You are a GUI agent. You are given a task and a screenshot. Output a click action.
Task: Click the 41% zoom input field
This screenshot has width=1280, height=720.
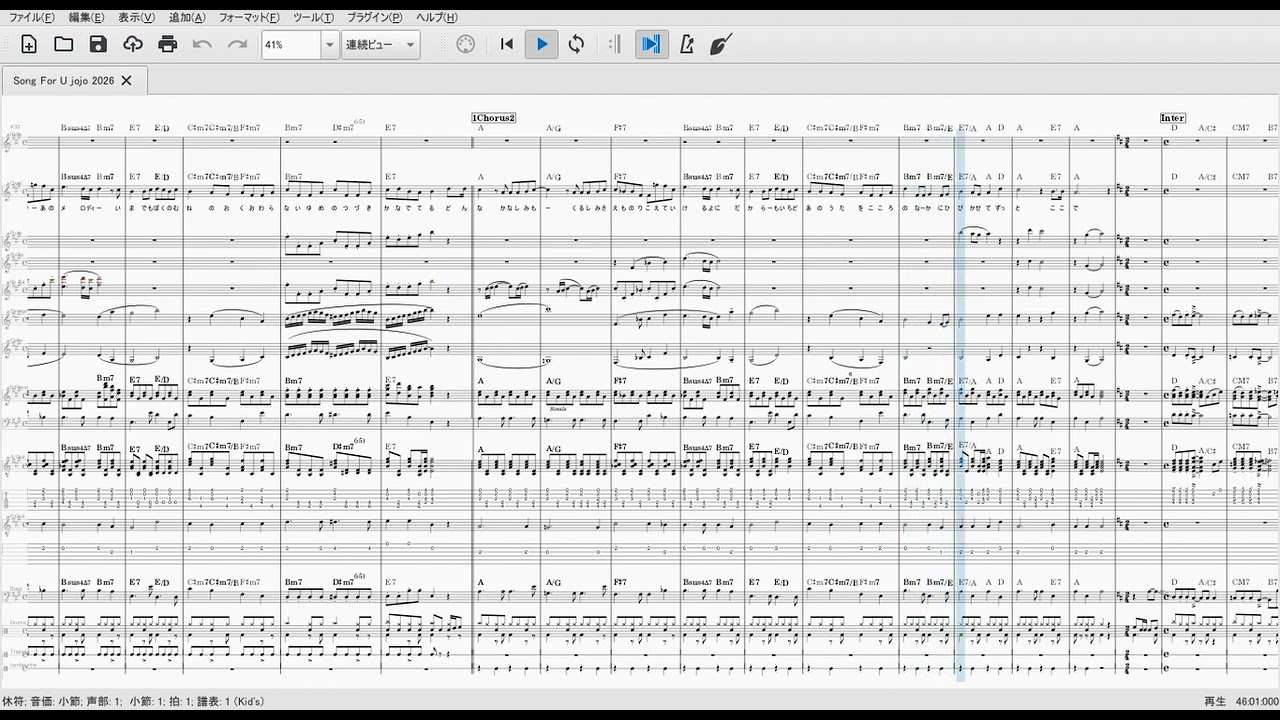pyautogui.click(x=291, y=45)
